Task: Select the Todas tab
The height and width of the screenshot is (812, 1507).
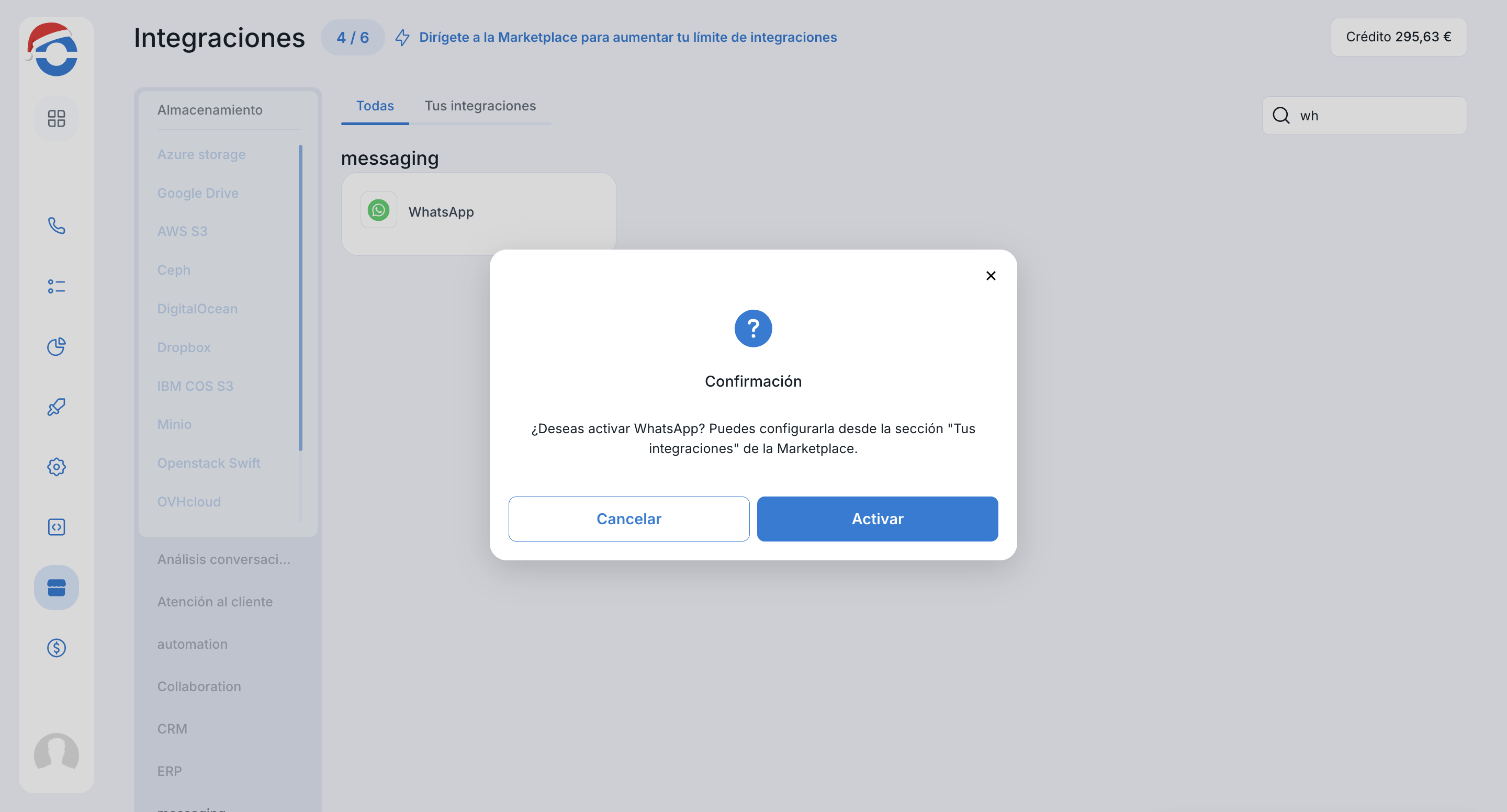Action: (x=375, y=106)
